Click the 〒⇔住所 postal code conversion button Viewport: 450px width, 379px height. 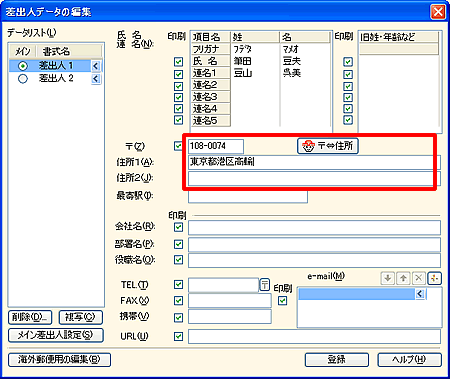(328, 146)
